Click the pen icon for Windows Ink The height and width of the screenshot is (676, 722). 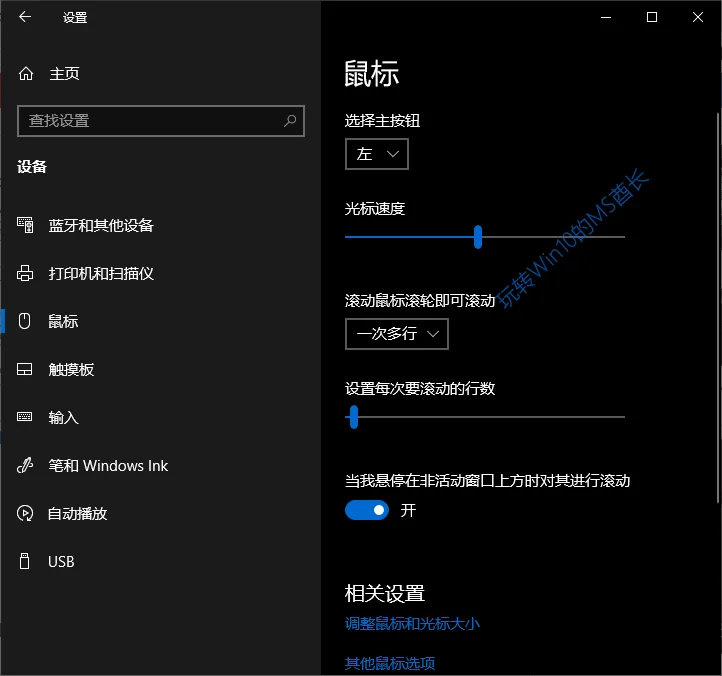26,466
